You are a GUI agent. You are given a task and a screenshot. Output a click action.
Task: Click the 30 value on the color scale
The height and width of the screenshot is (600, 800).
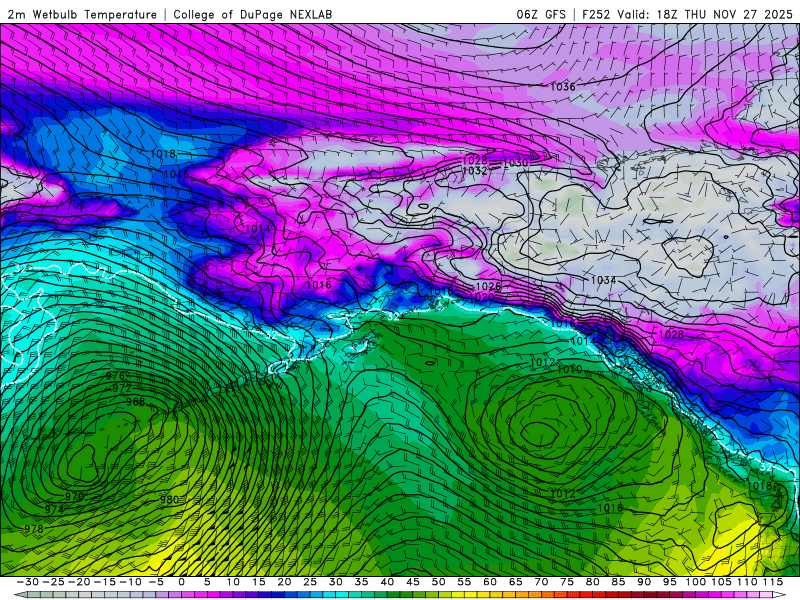pyautogui.click(x=336, y=582)
